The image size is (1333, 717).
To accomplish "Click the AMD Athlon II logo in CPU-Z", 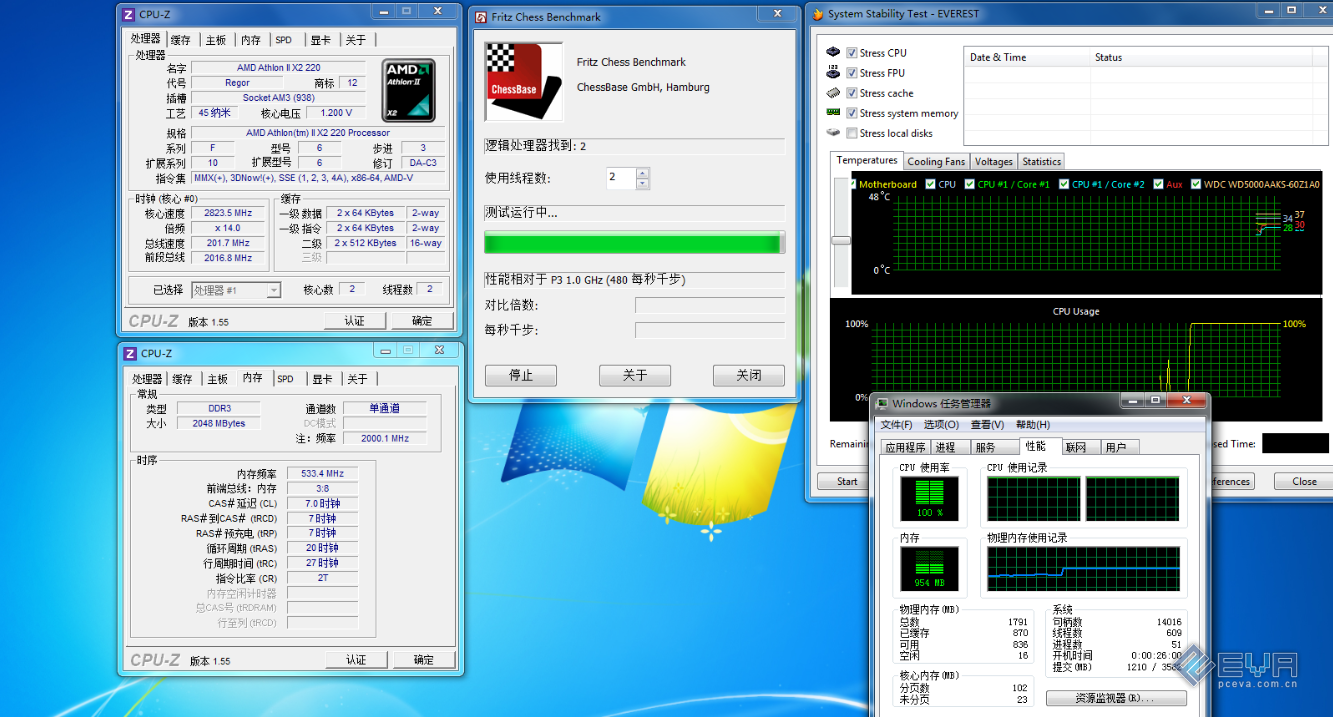I will pyautogui.click(x=409, y=91).
